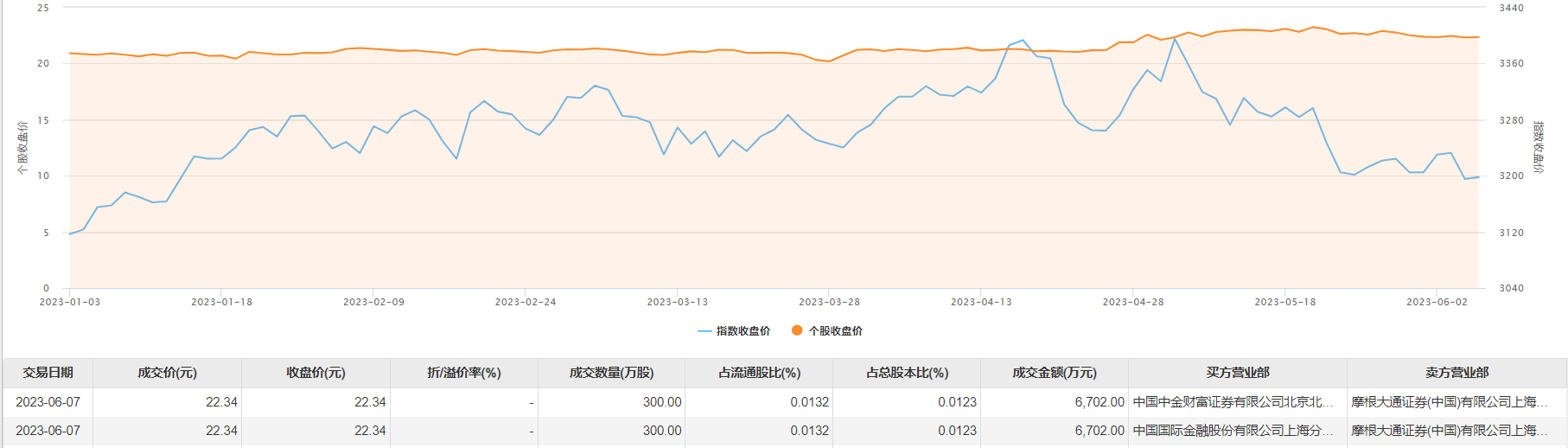Select the 收盘价(元) column header
1568x448 pixels.
tap(316, 373)
